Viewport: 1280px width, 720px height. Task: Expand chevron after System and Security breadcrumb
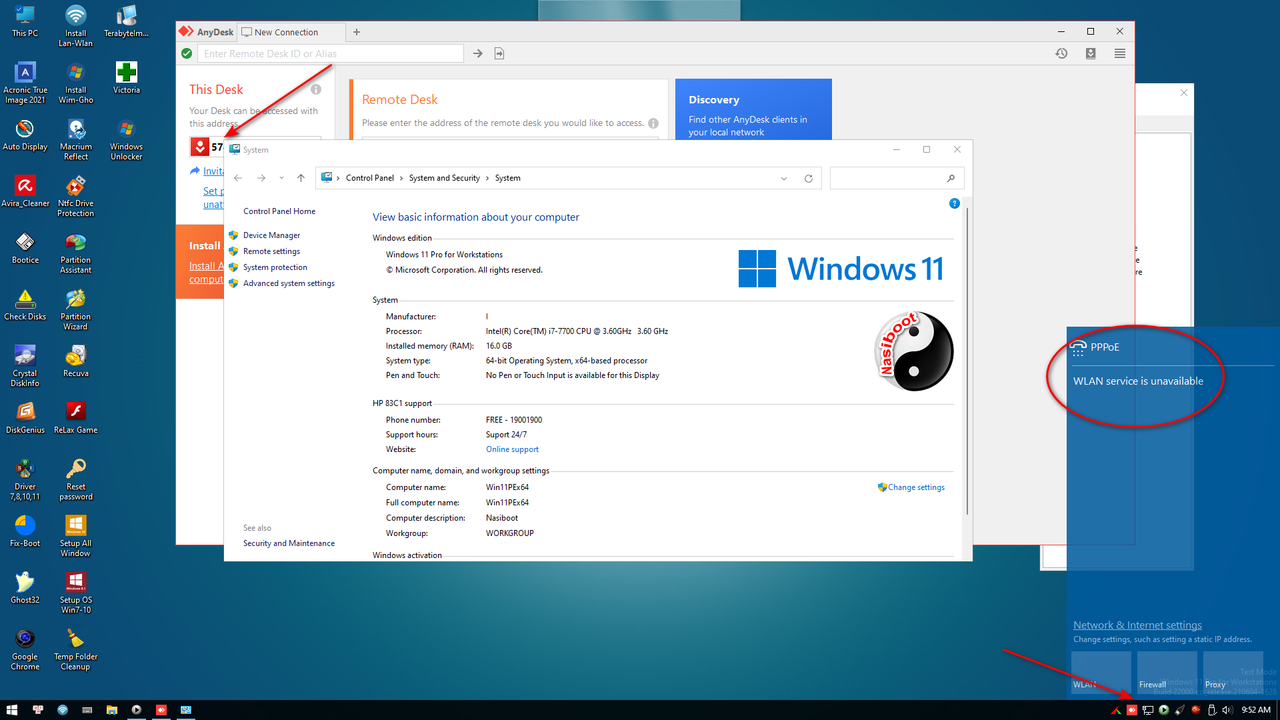[x=488, y=178]
